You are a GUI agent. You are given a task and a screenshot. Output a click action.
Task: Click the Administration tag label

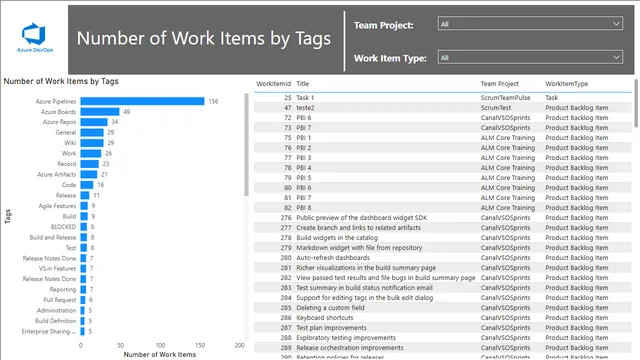[56, 311]
